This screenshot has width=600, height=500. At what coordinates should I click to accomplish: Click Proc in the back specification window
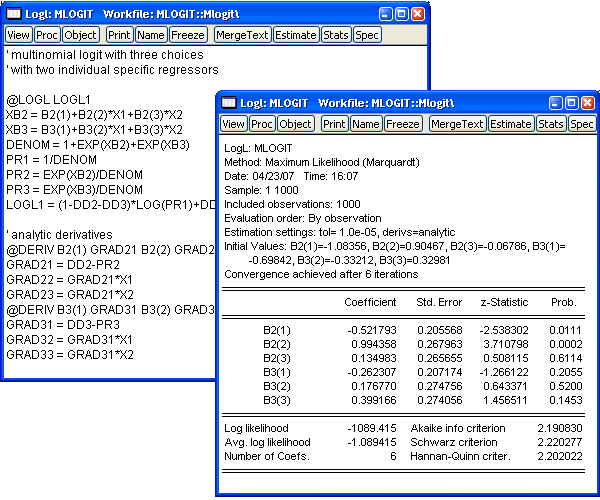point(46,35)
